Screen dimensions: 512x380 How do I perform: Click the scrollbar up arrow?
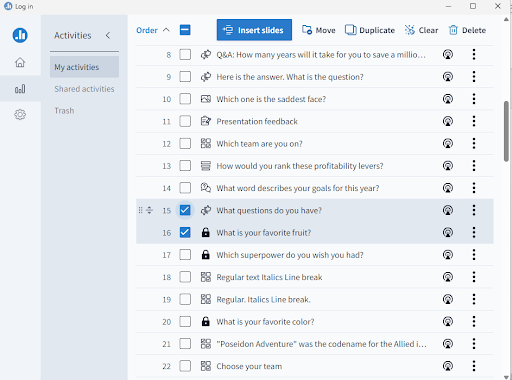tap(506, 19)
